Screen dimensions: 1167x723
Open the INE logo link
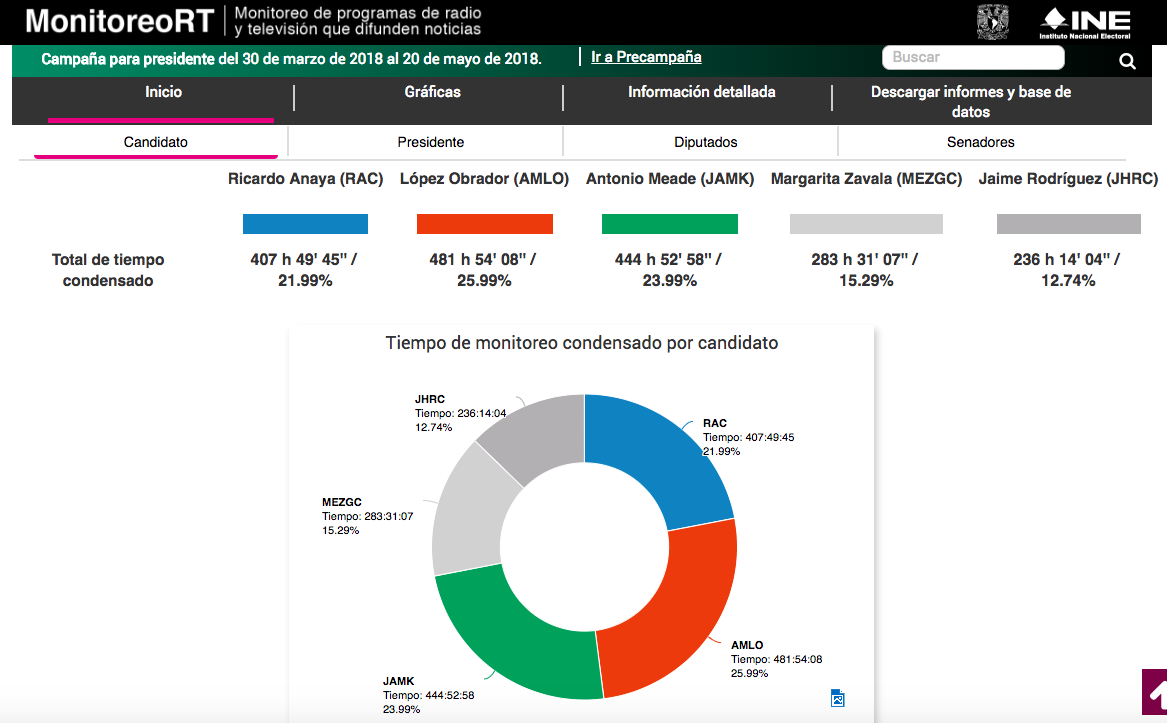(x=1085, y=23)
